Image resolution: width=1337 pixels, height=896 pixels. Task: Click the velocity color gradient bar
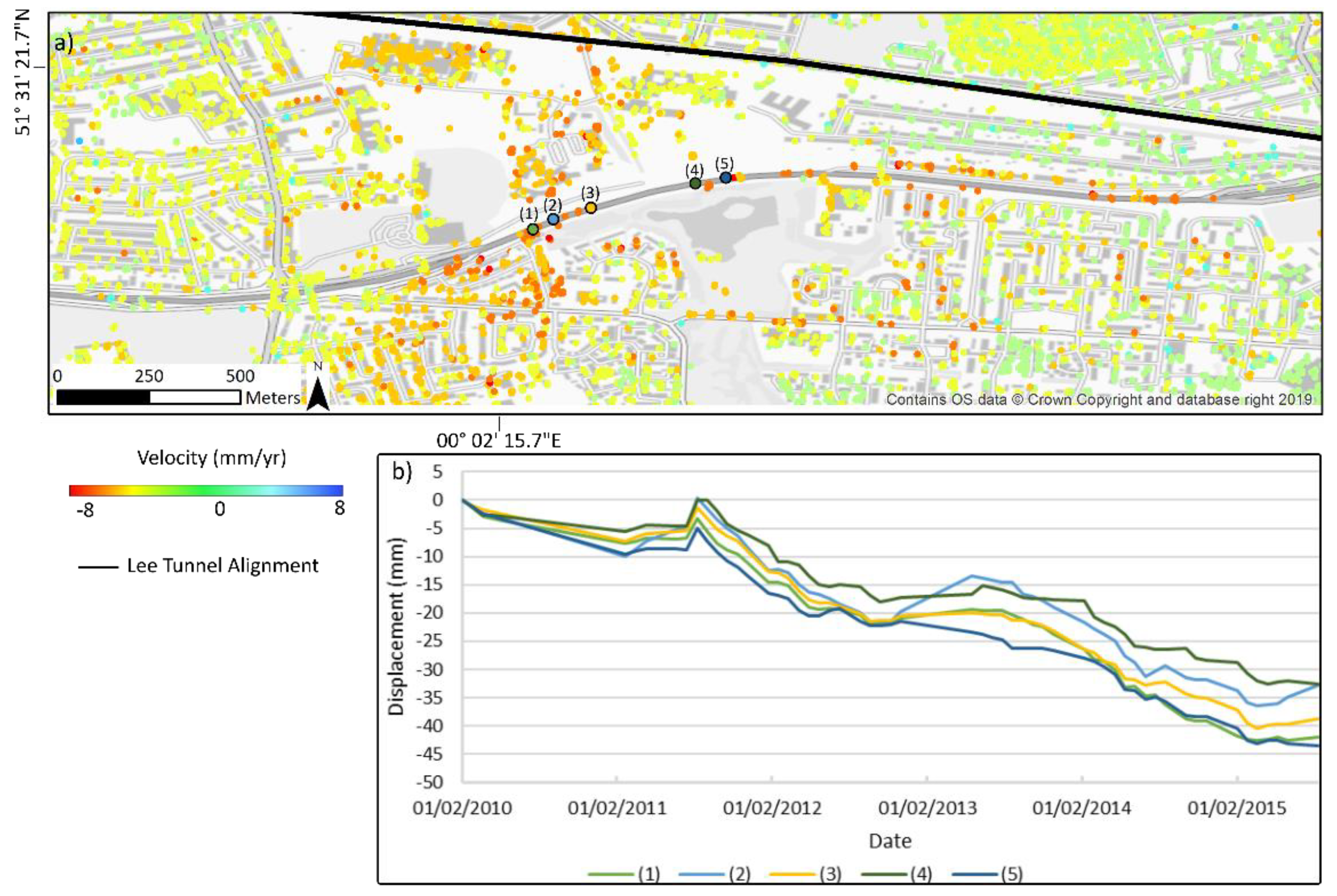click(x=206, y=490)
